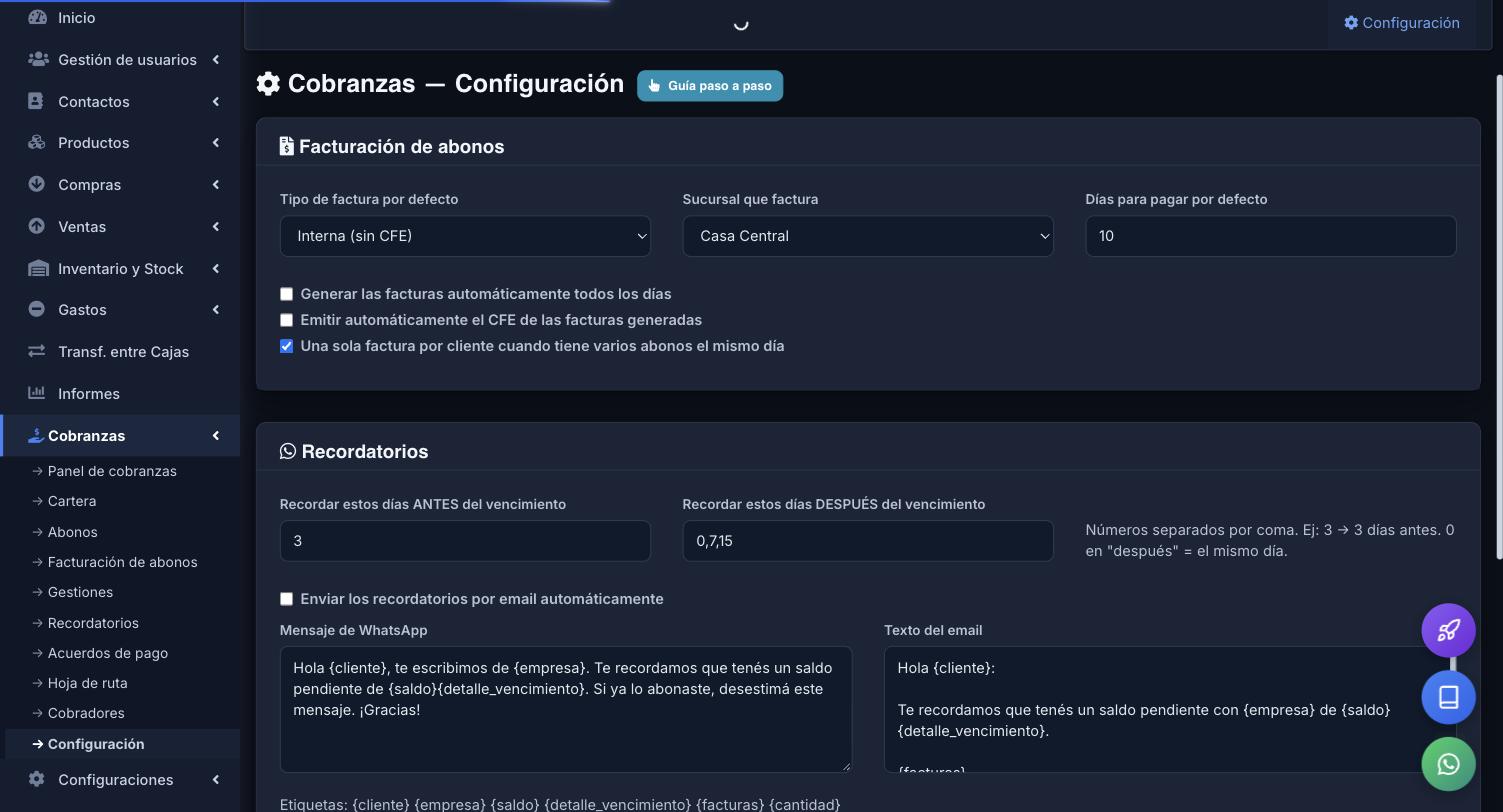Collapse the Cobranzas submenu arrow
The width and height of the screenshot is (1503, 812).
pos(216,435)
